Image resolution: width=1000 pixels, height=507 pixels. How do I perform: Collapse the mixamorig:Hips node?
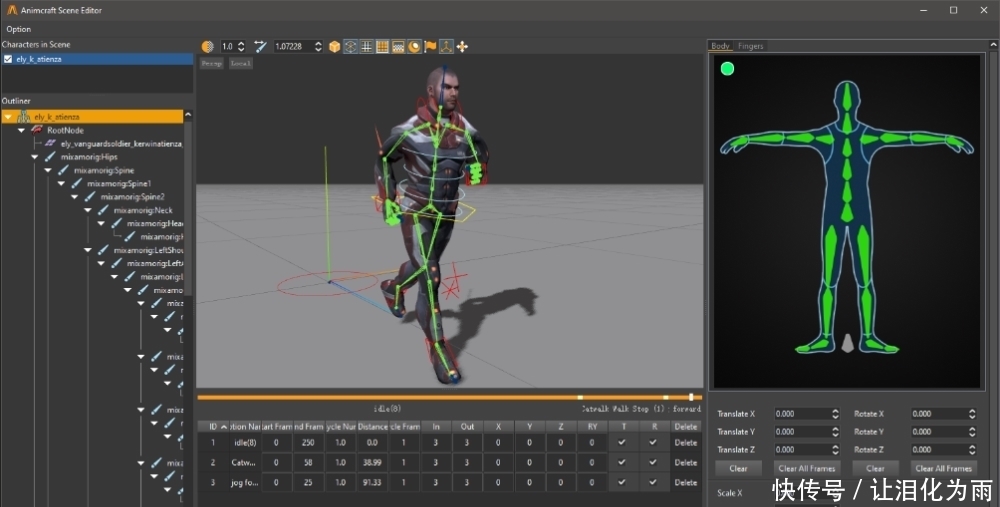click(34, 157)
